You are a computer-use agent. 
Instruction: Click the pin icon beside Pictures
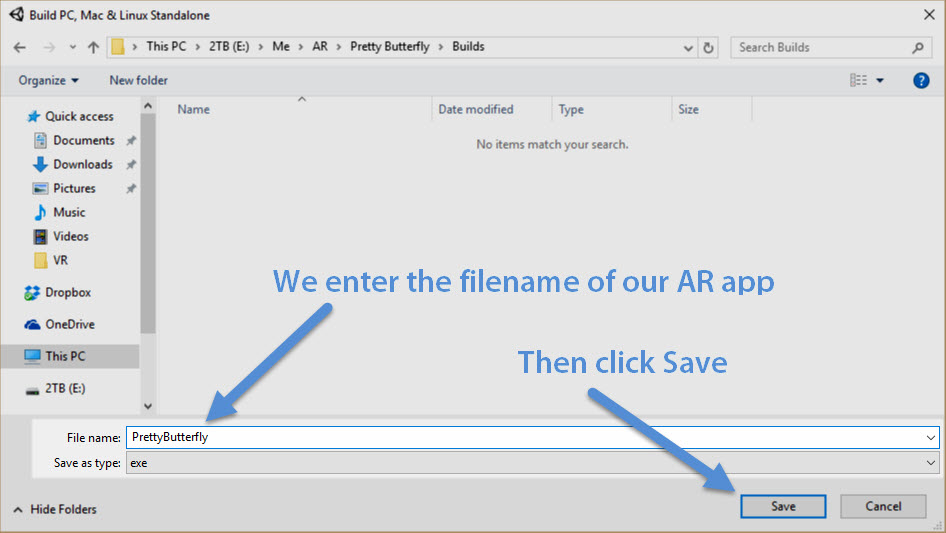coord(131,189)
